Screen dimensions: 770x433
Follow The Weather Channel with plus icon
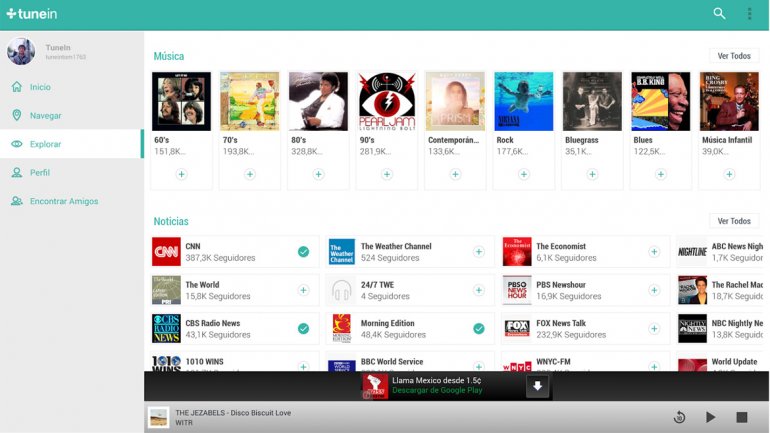coord(479,252)
